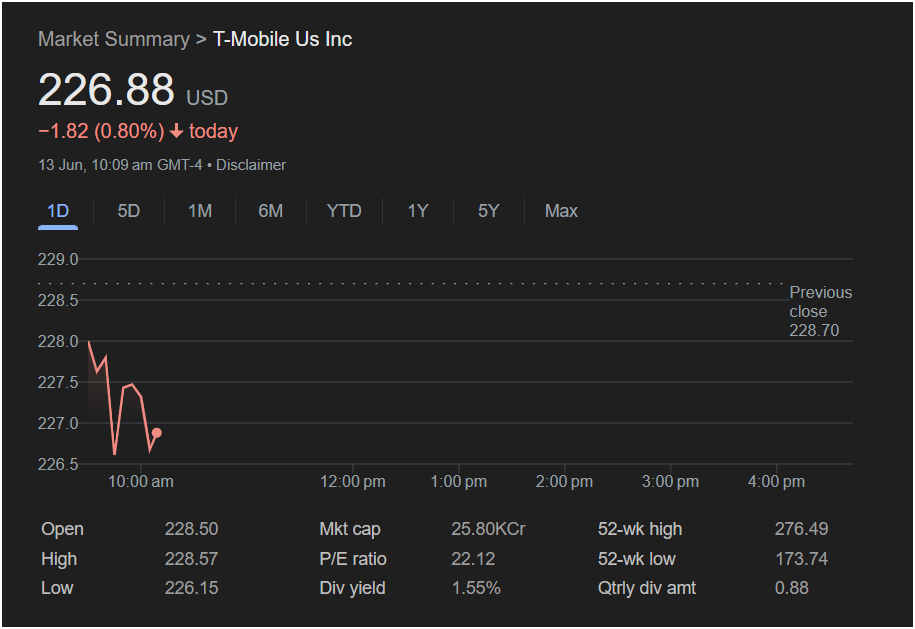Open the 1M time range tab
The height and width of the screenshot is (629, 915).
click(x=200, y=211)
